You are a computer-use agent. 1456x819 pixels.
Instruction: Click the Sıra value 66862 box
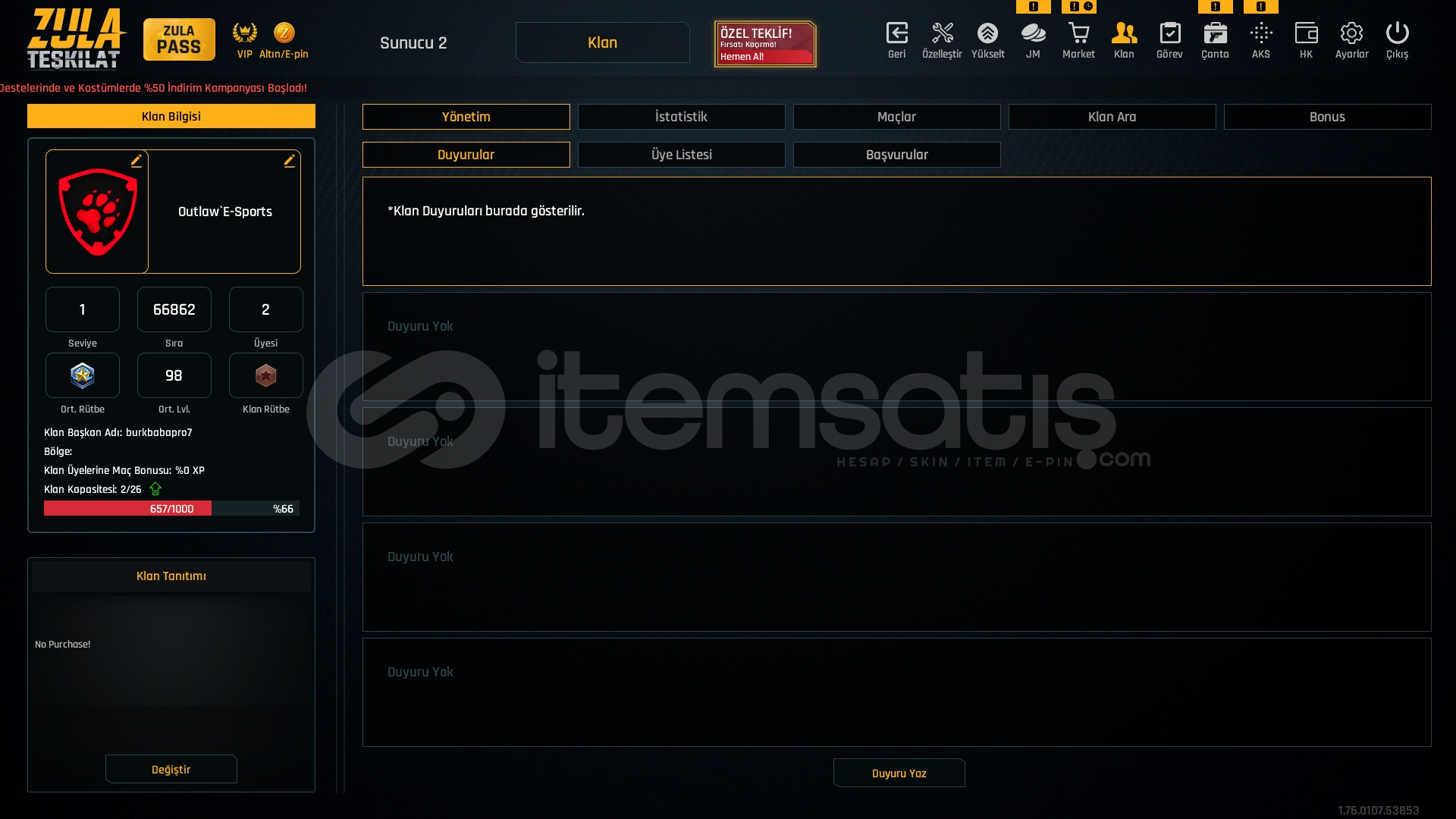174,309
